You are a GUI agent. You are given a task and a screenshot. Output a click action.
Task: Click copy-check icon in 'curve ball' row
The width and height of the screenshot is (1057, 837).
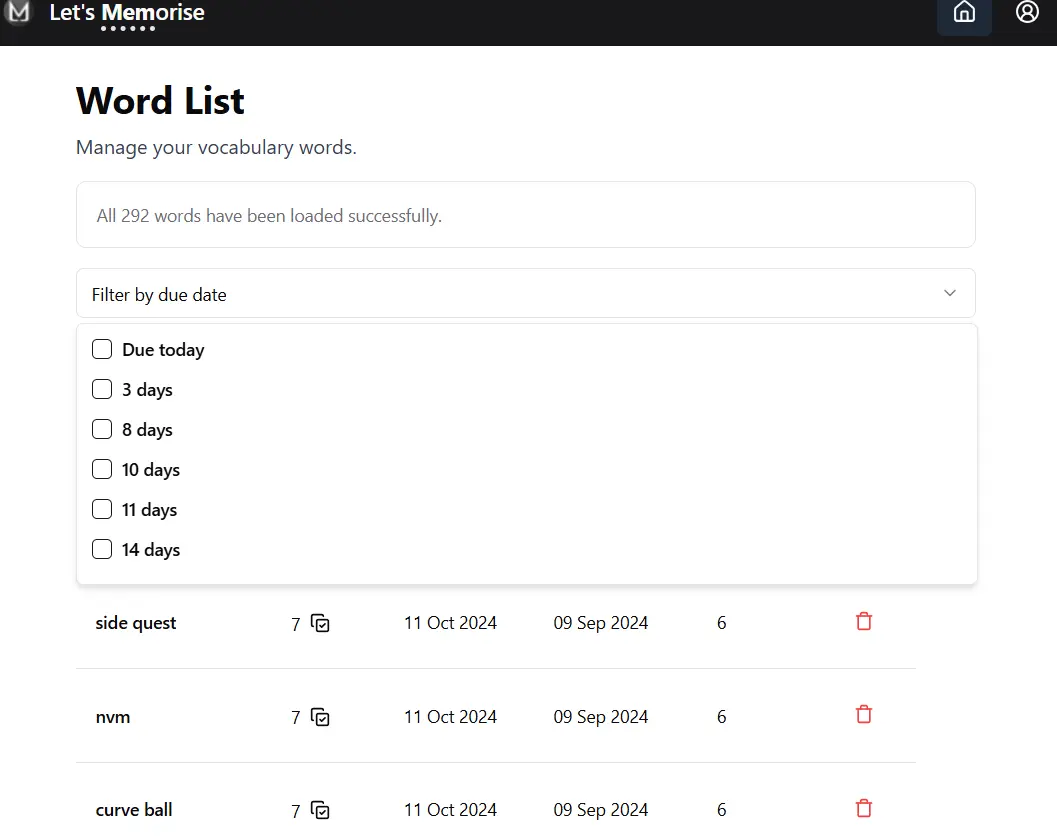point(320,810)
